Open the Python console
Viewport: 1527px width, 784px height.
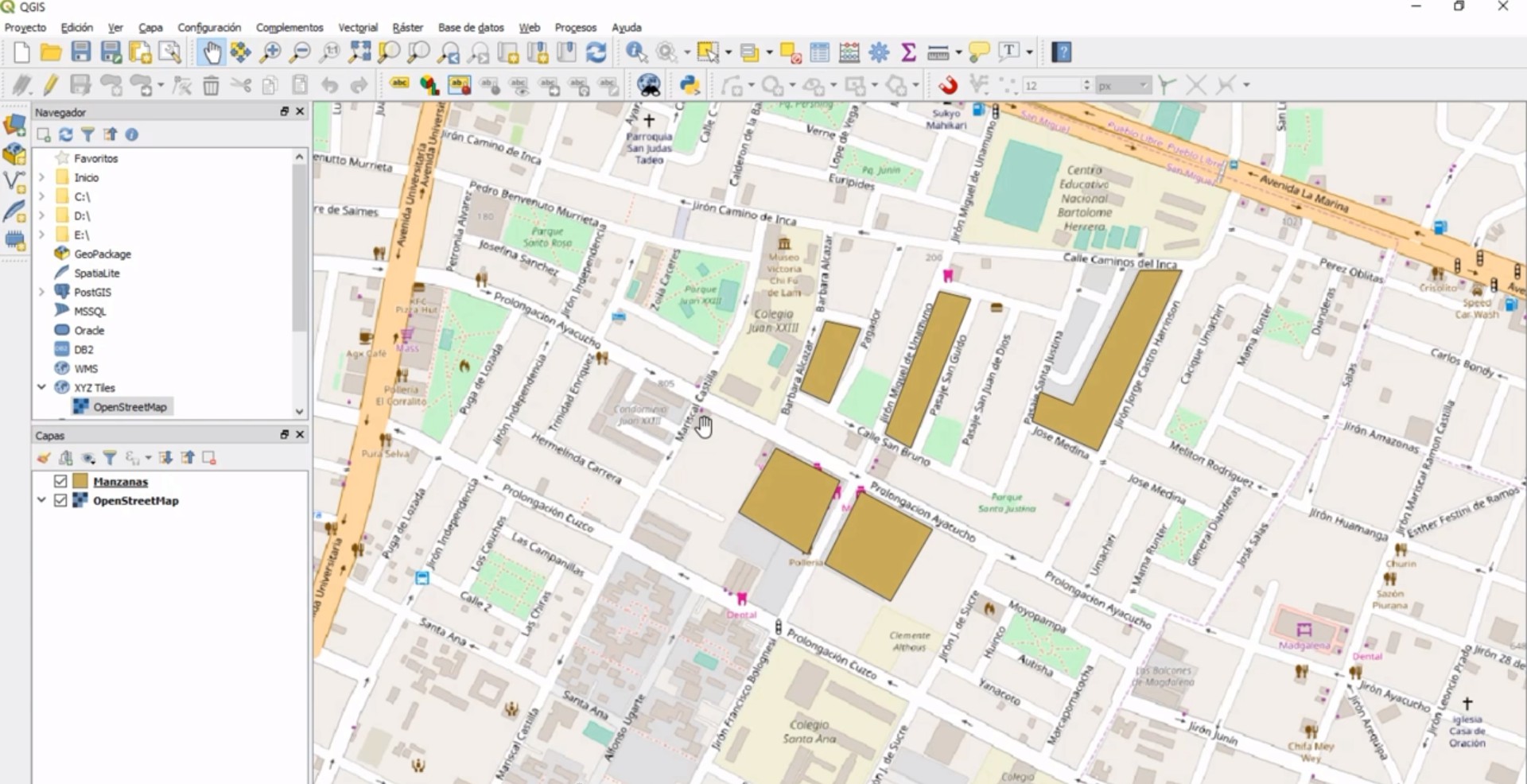(690, 84)
